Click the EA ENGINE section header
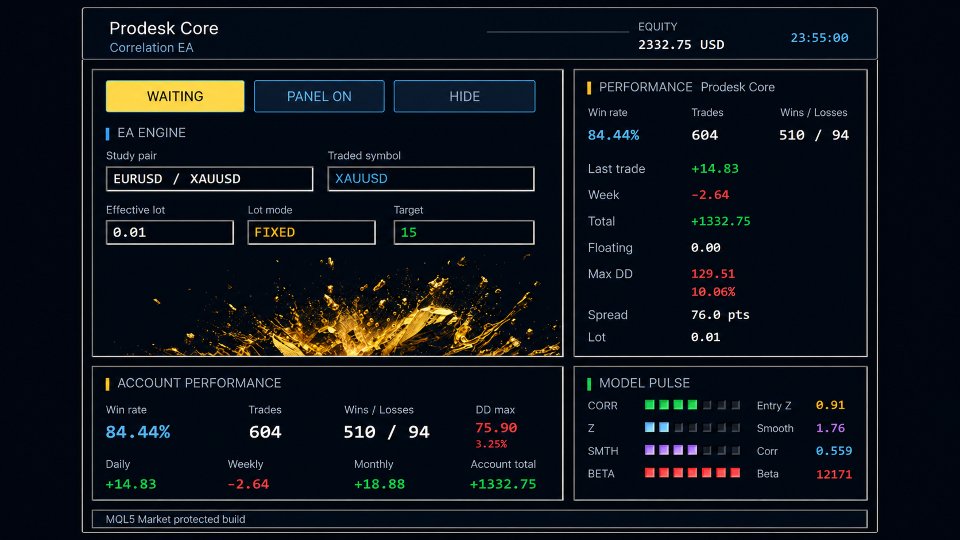The height and width of the screenshot is (540, 960). click(x=151, y=133)
